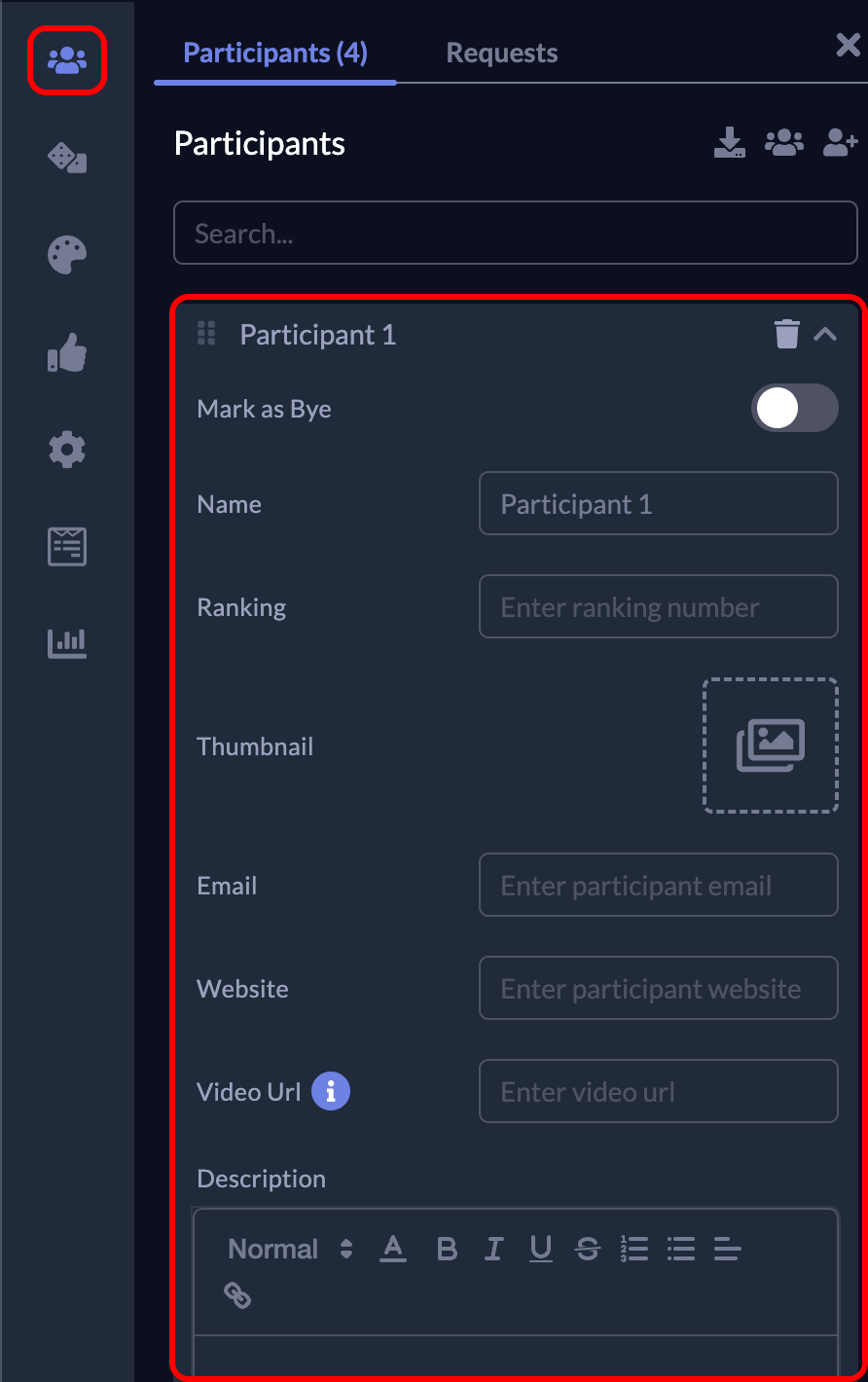Switch to the Requests tab
The image size is (868, 1382).
pyautogui.click(x=502, y=53)
